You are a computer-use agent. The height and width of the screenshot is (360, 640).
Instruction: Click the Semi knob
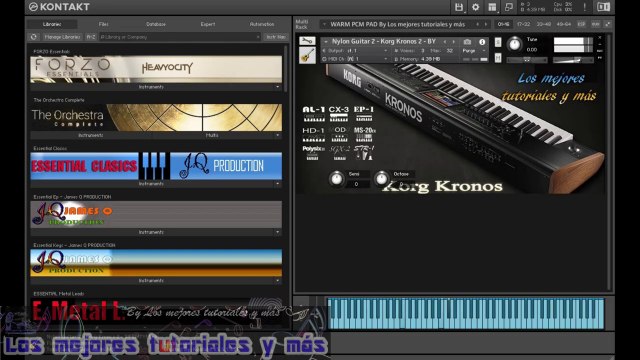(337, 178)
